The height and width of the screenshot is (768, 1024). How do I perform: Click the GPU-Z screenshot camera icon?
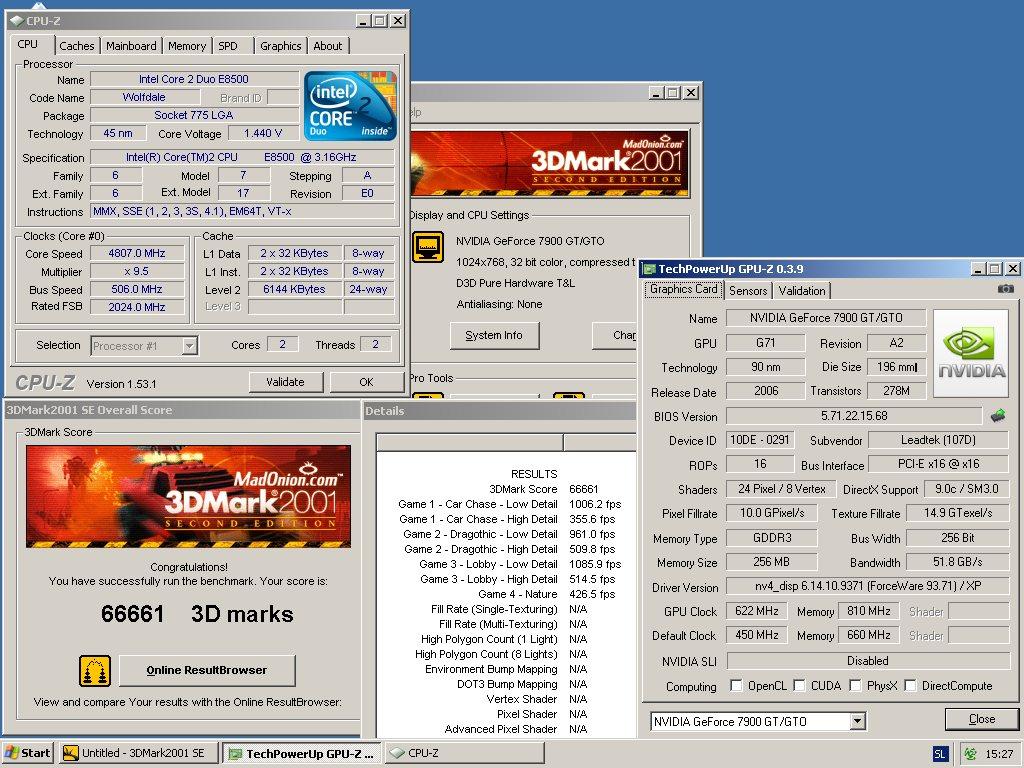point(1006,289)
